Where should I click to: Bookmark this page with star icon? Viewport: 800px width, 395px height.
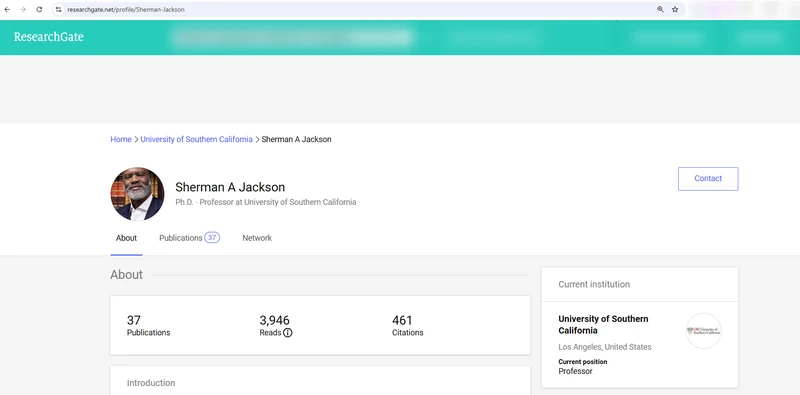(x=675, y=9)
